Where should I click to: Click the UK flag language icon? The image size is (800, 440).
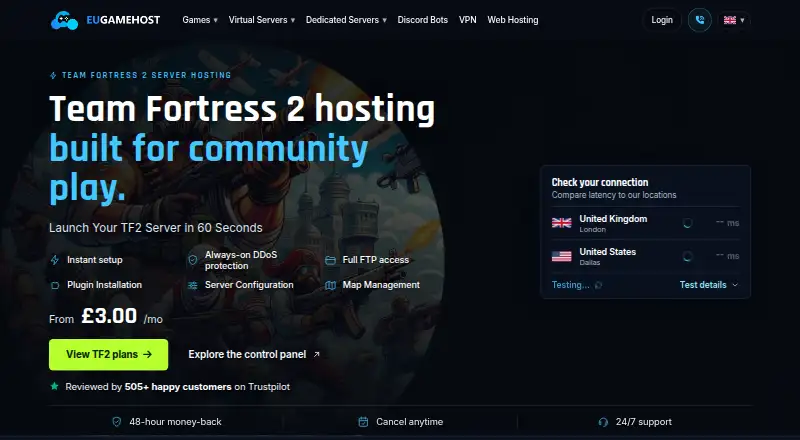click(x=730, y=20)
